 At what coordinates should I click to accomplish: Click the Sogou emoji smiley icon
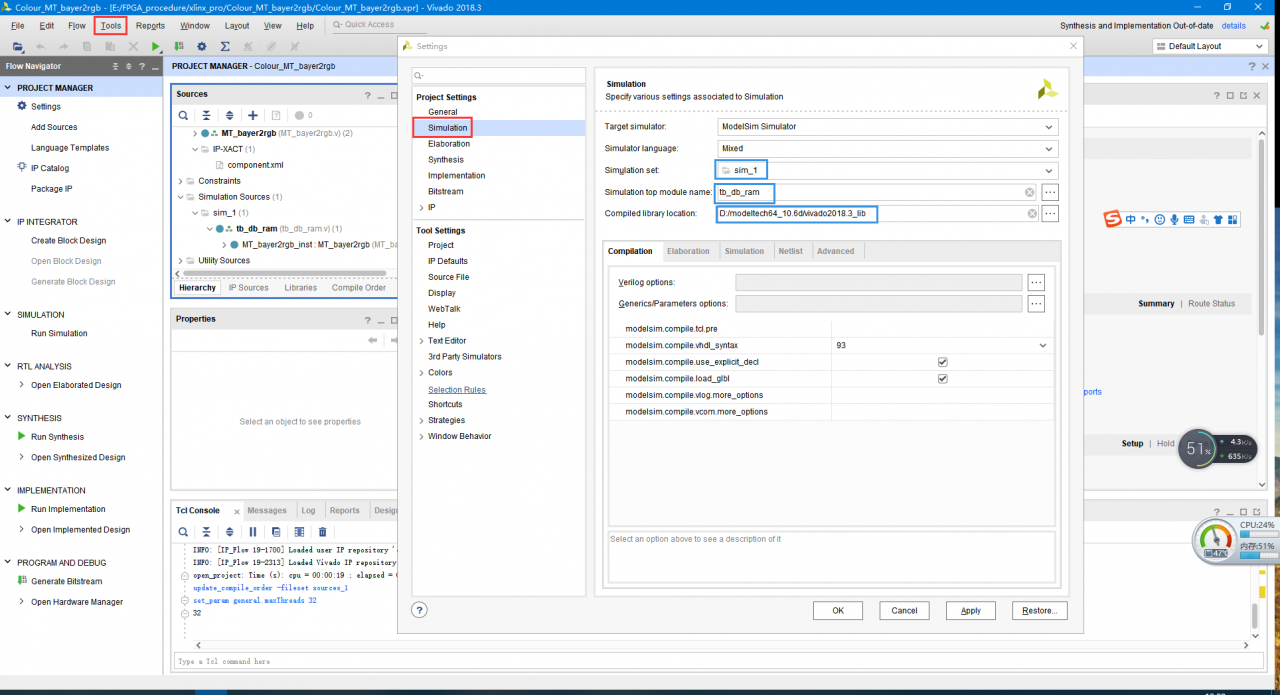pos(1159,219)
